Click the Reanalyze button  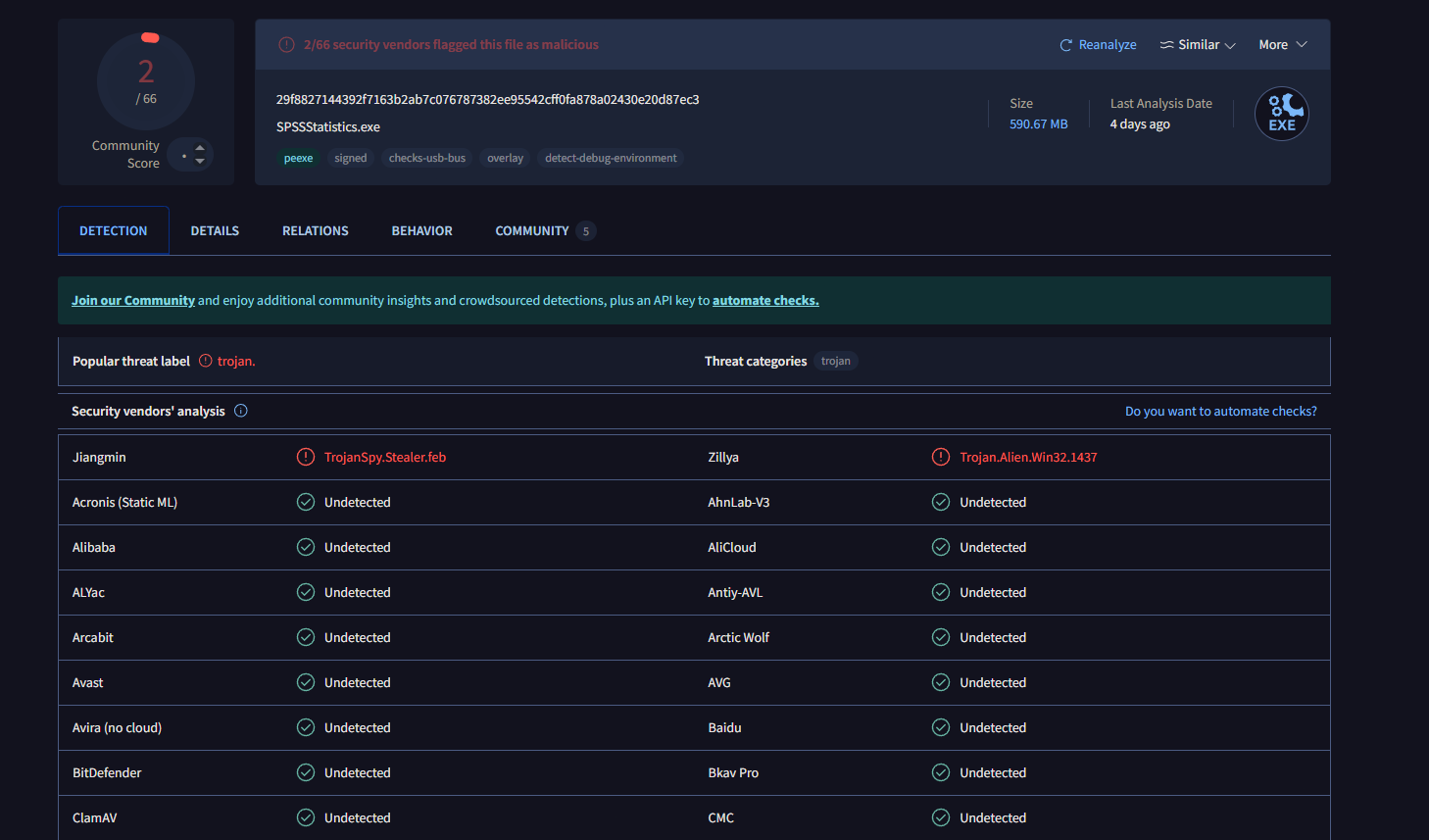click(x=1098, y=45)
